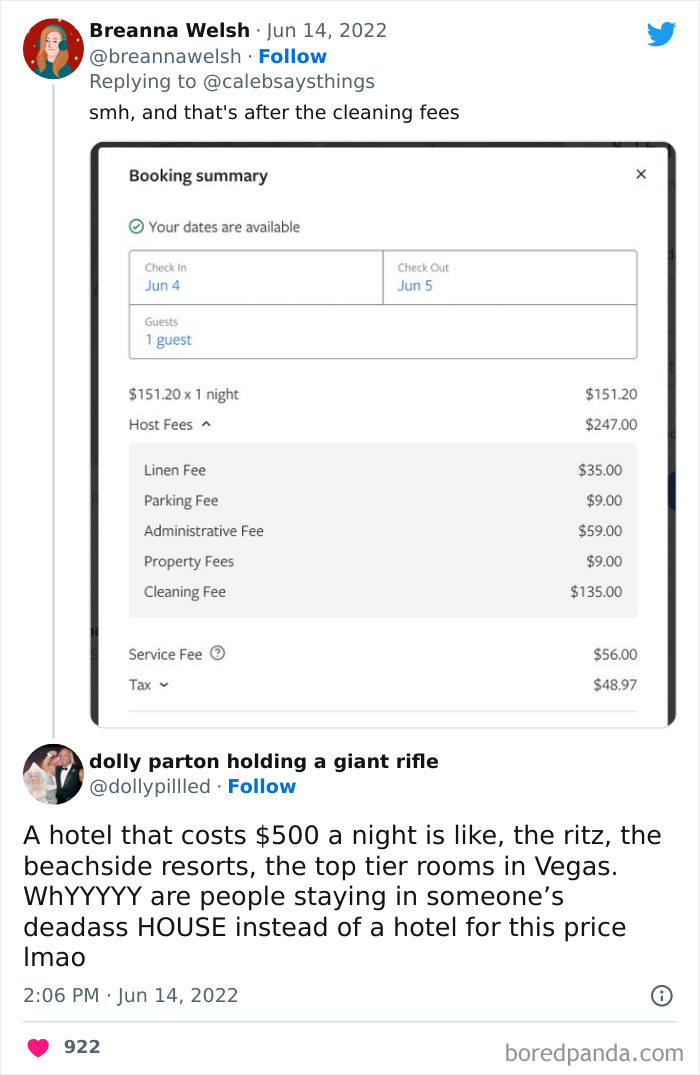Dismiss the Booking summary with the X
The width and height of the screenshot is (700, 1075).
pos(641,173)
